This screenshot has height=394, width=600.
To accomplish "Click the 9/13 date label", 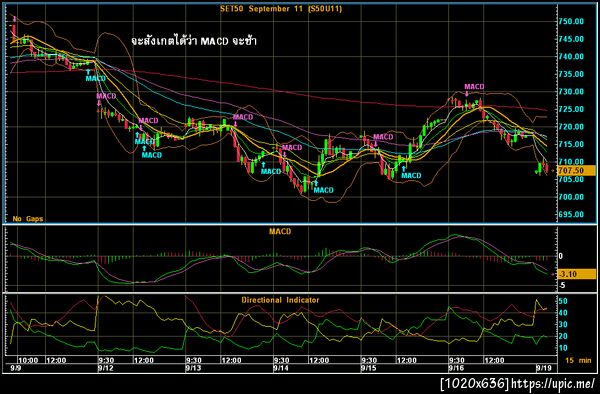I will coord(193,368).
